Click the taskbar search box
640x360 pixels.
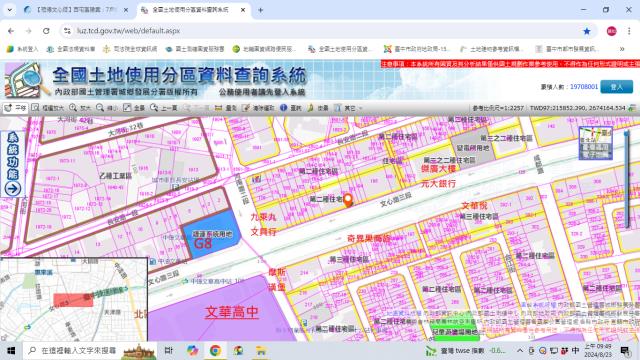tap(91, 351)
